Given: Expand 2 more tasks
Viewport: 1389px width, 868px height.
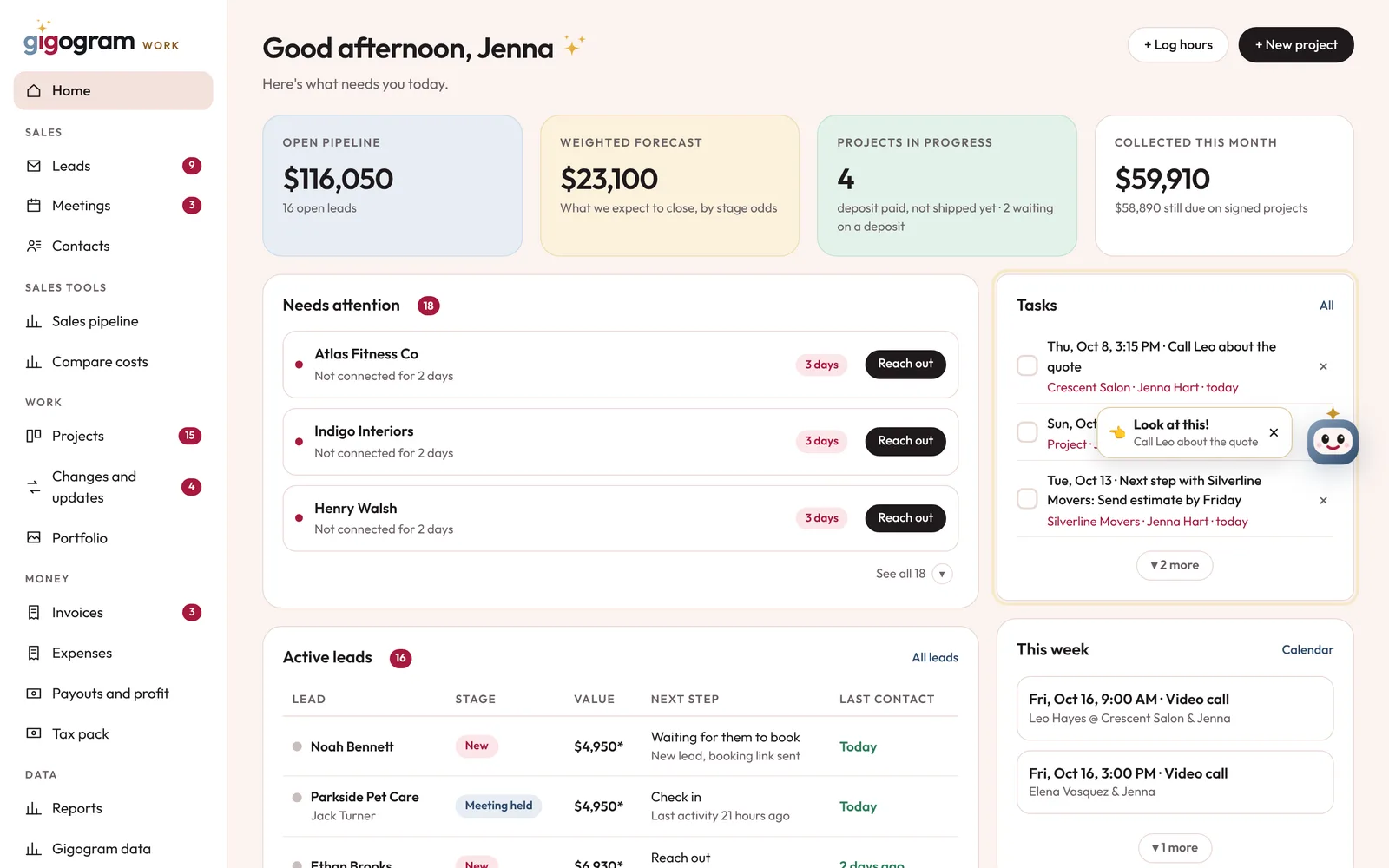Looking at the screenshot, I should click(x=1175, y=565).
